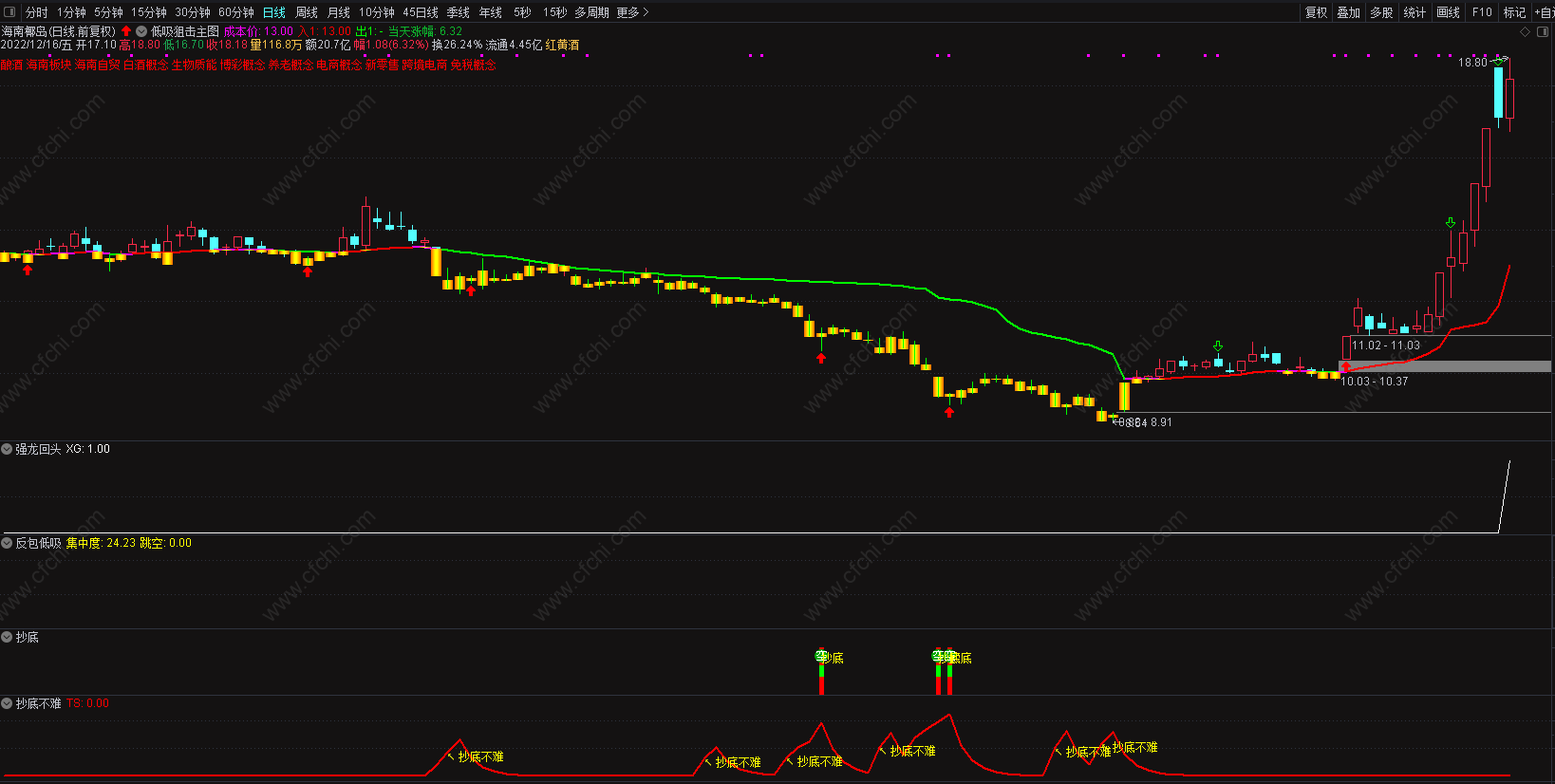Click the 新零售 concept tag
Screen dimensions: 1555x784
pyautogui.click(x=383, y=65)
